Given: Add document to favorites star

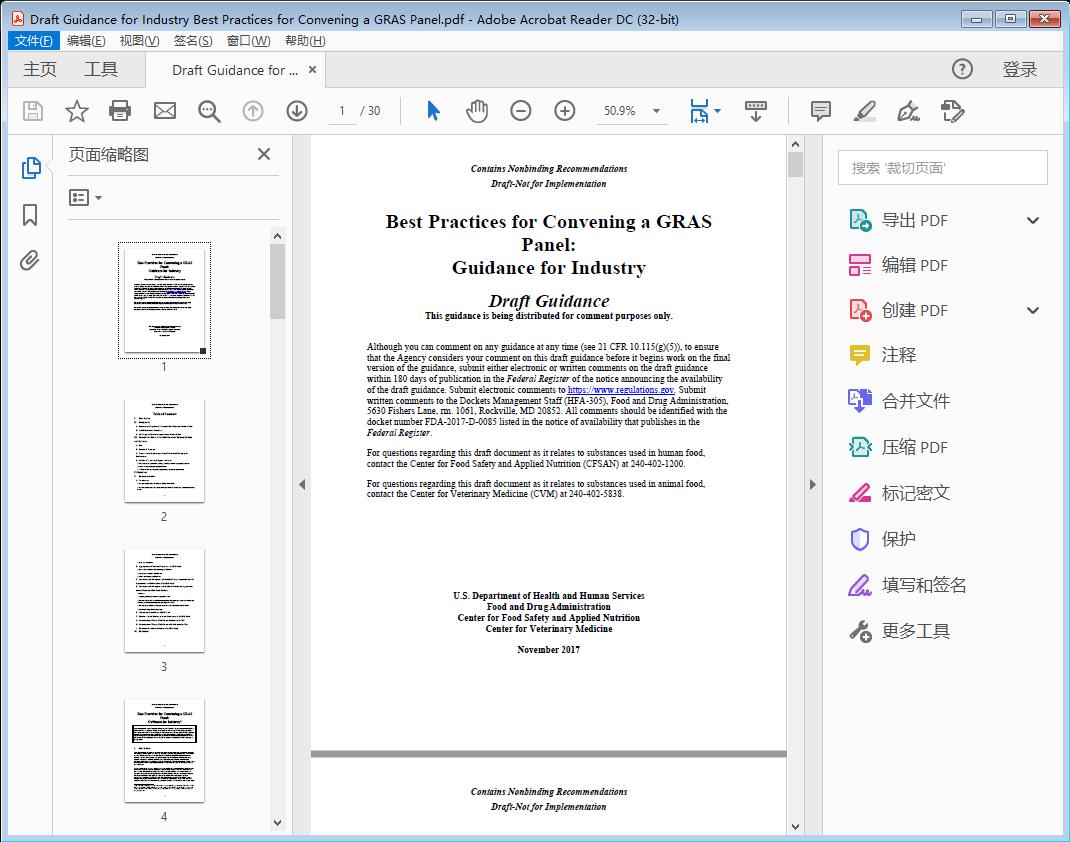Looking at the screenshot, I should (x=77, y=111).
